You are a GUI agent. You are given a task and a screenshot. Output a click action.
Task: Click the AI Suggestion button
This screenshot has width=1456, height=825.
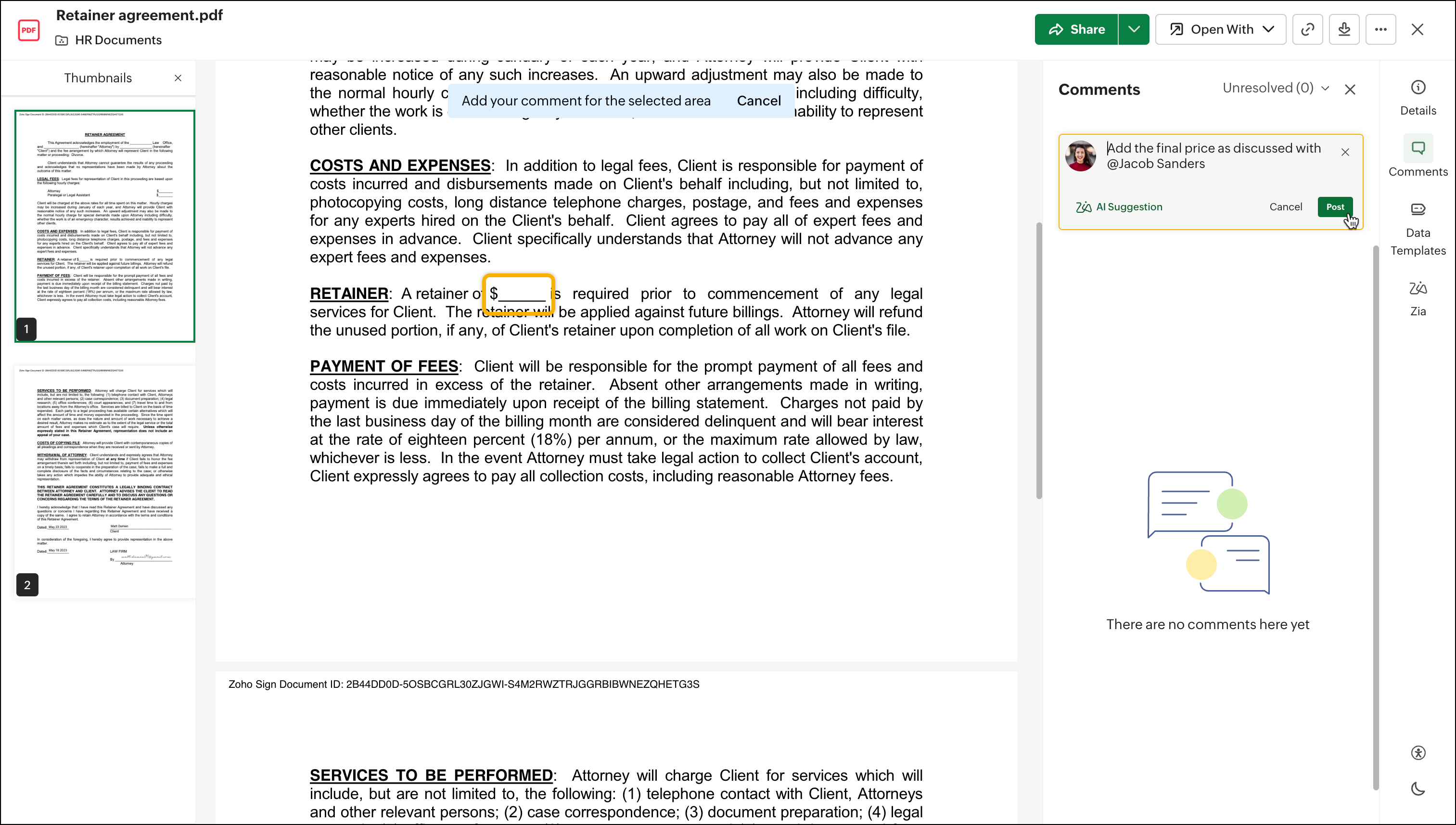tap(1119, 207)
